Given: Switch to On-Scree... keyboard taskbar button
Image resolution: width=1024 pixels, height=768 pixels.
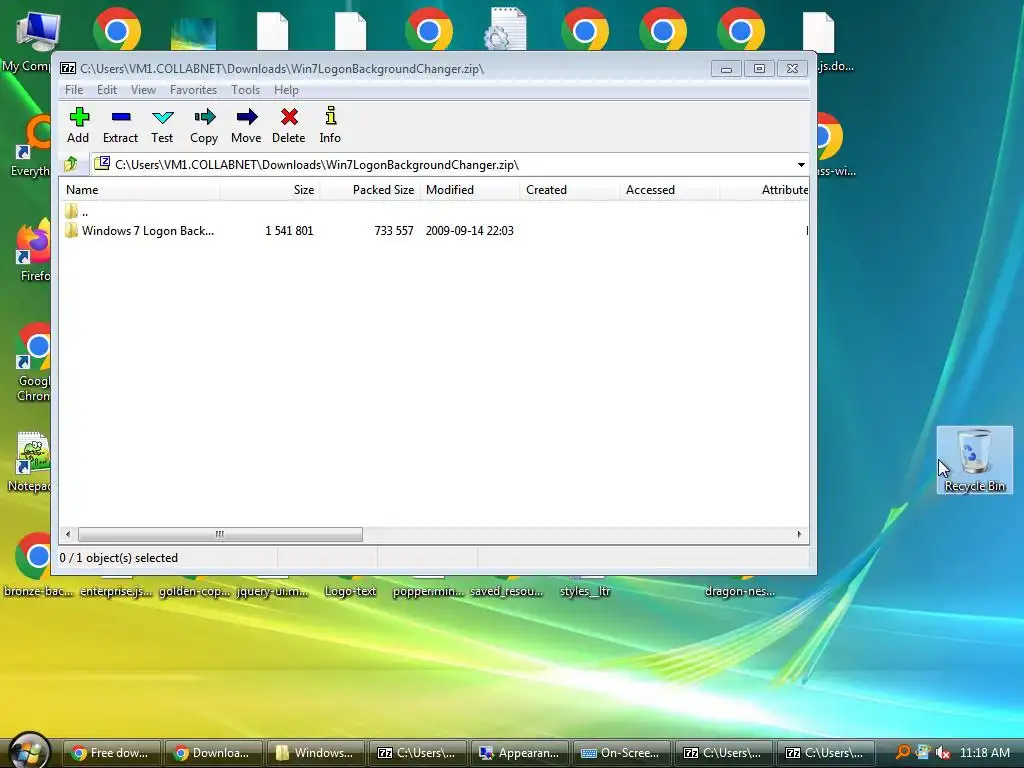Looking at the screenshot, I should click(622, 753).
